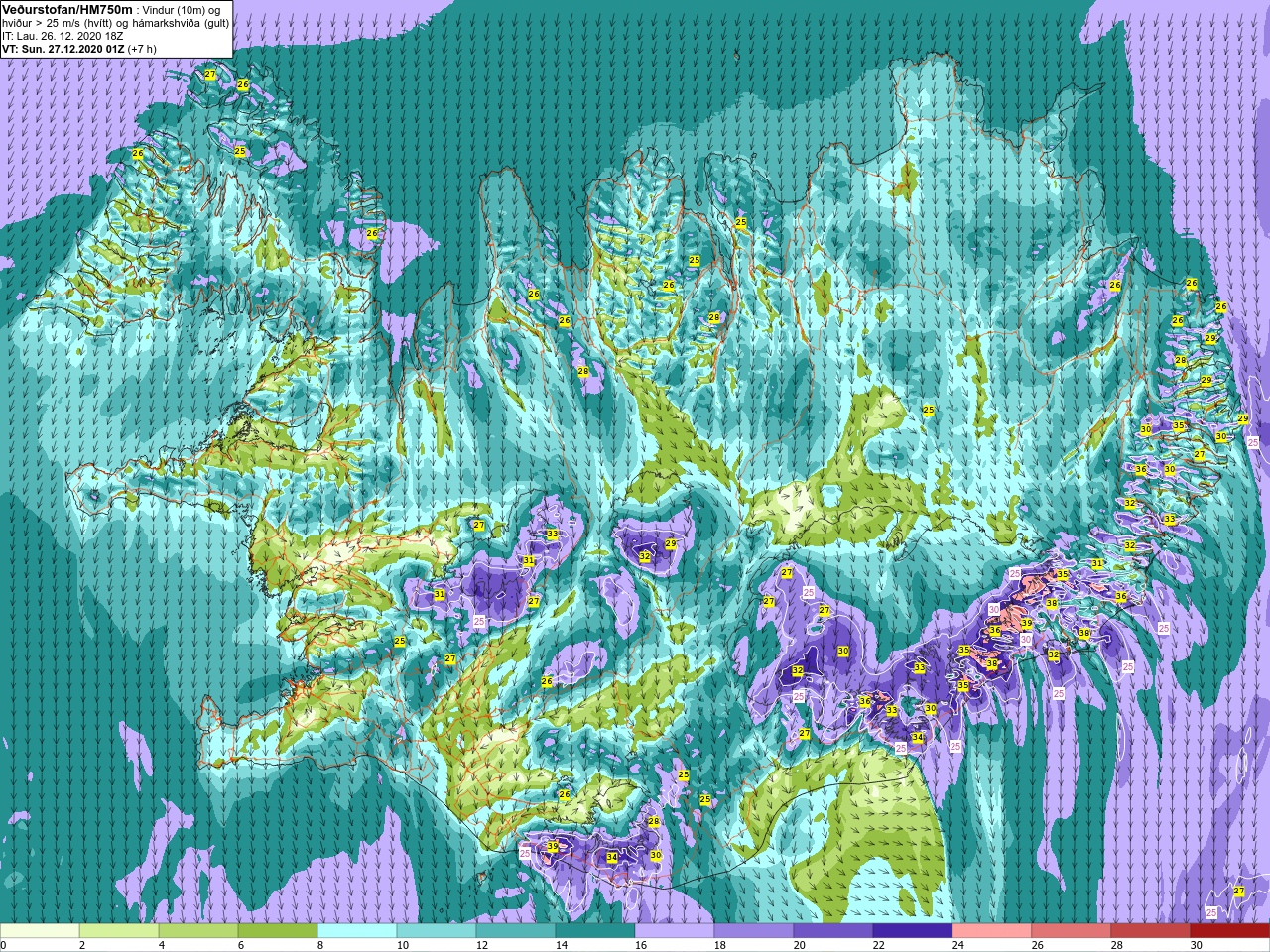Screen dimensions: 1270x952
Task: Click the legend tick label '20'
Action: 800,945
